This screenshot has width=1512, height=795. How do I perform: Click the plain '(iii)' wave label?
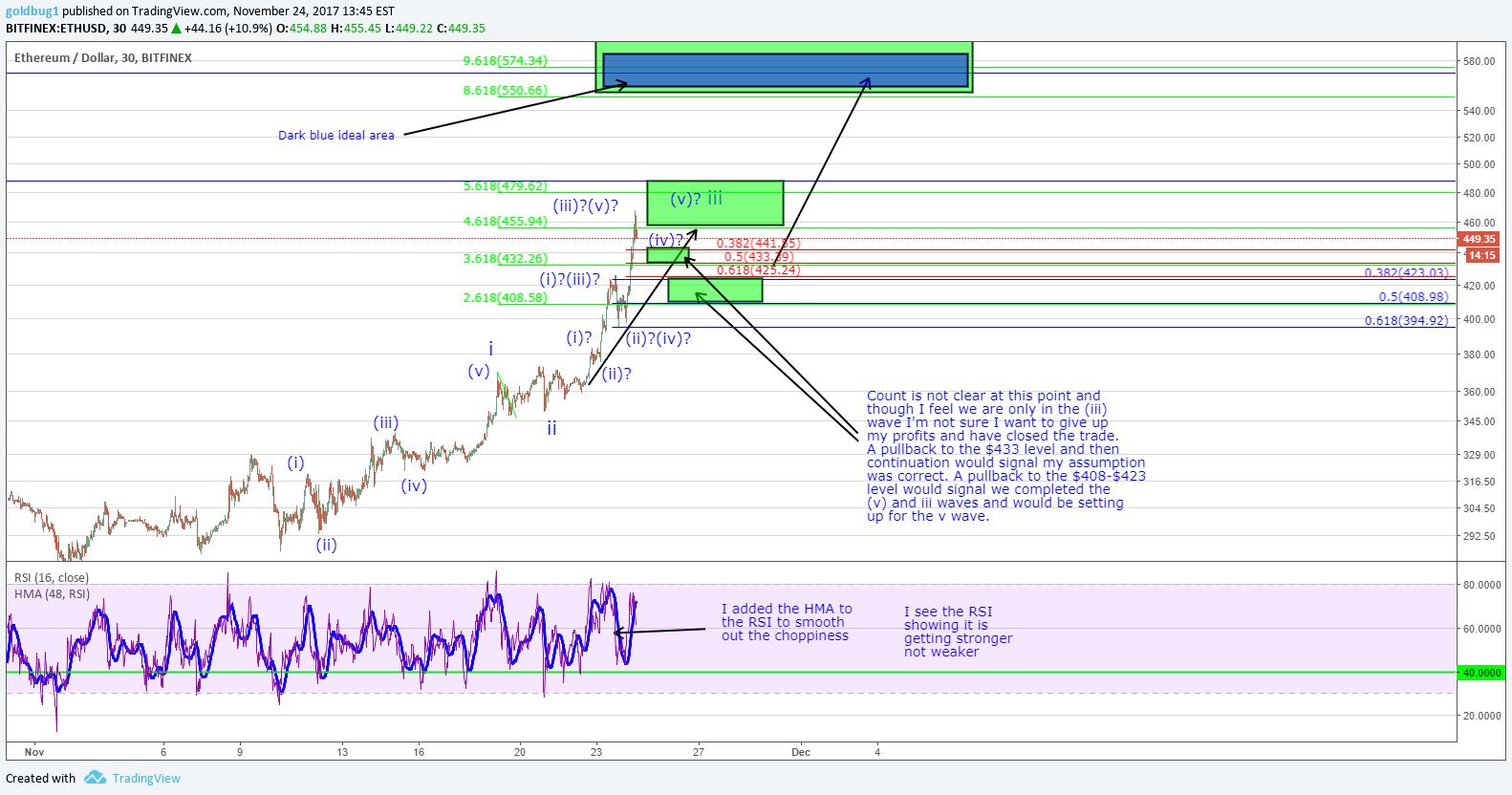[x=386, y=423]
